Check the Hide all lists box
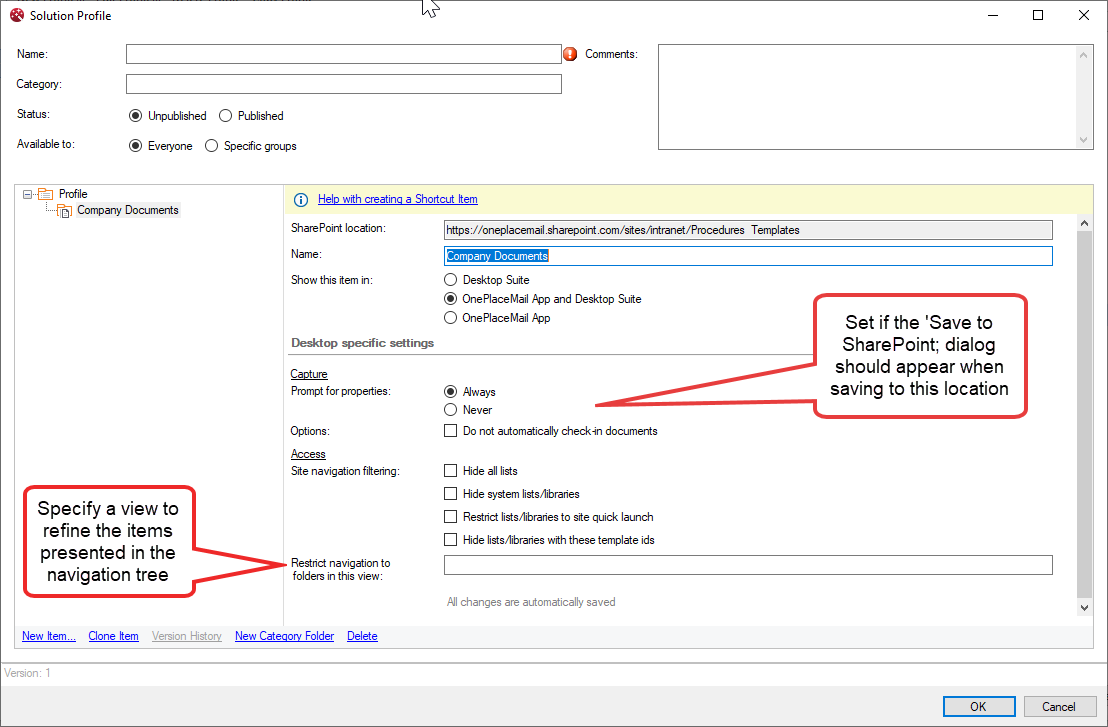 pyautogui.click(x=451, y=471)
